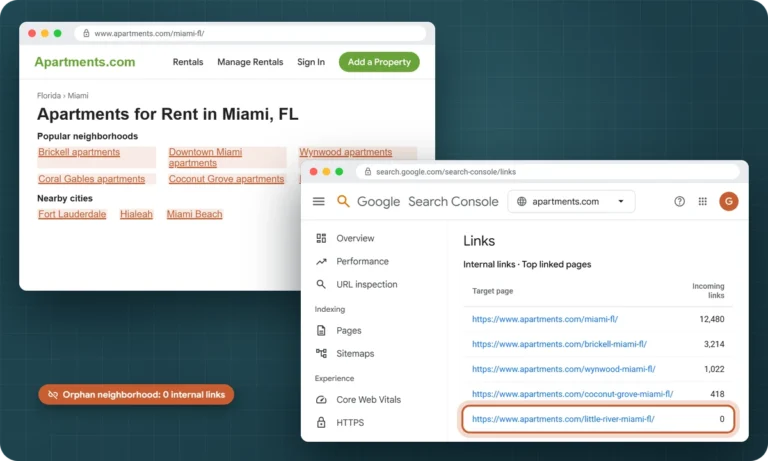Click the 3,214 incoming links value
This screenshot has width=768, height=461.
click(714, 344)
